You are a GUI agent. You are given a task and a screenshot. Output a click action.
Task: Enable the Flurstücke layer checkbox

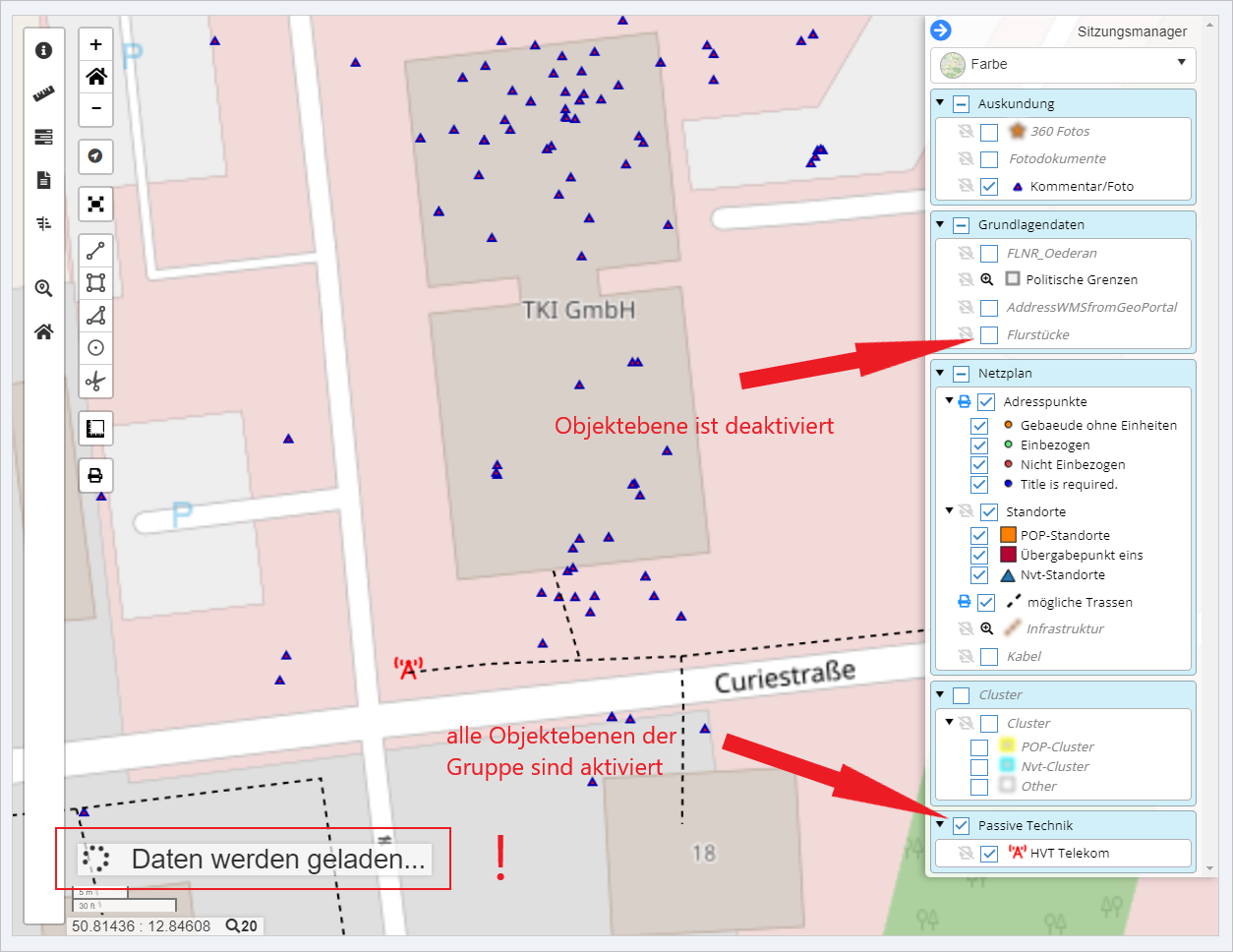989,335
